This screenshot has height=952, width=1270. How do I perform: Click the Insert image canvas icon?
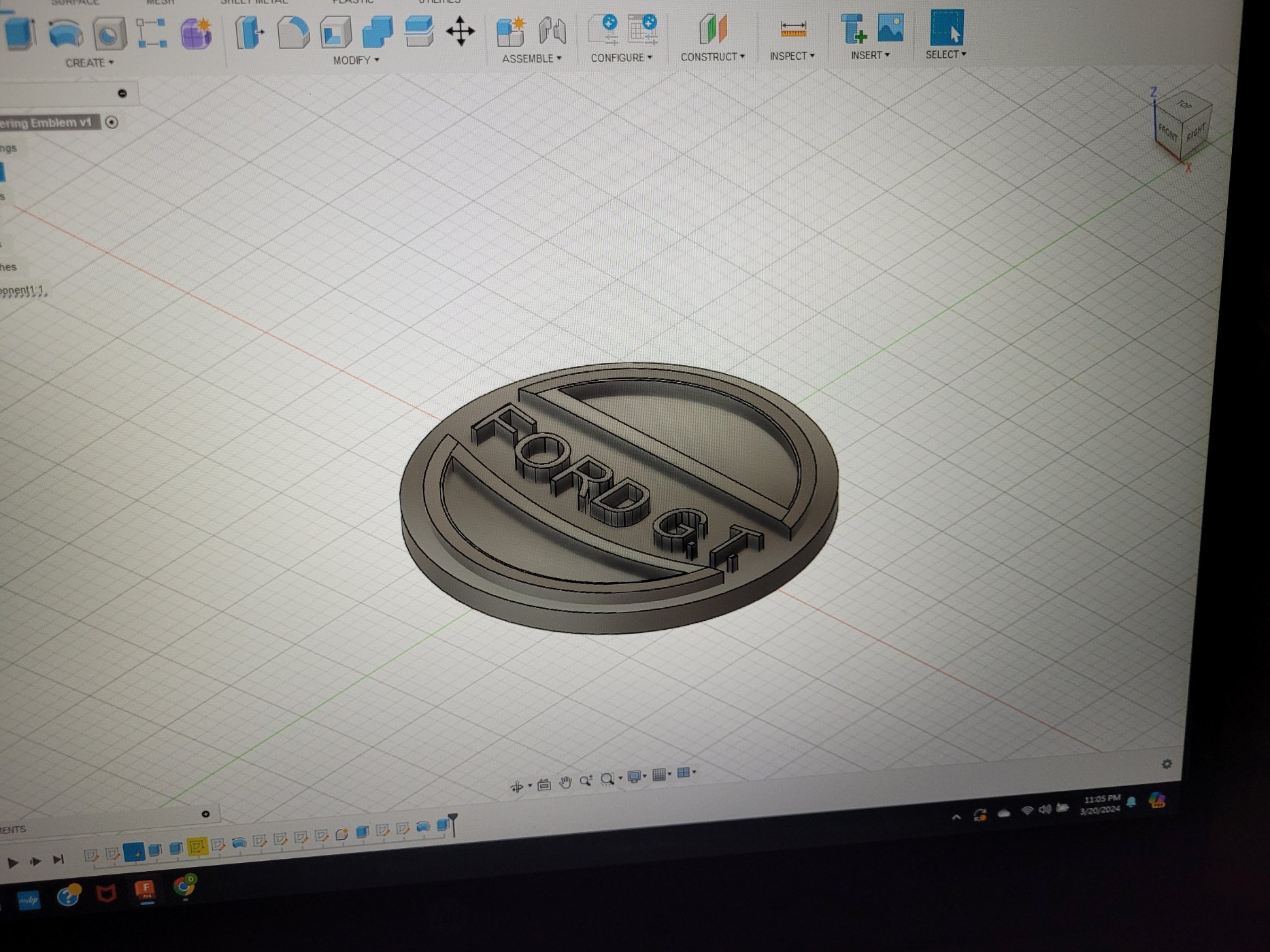890,28
